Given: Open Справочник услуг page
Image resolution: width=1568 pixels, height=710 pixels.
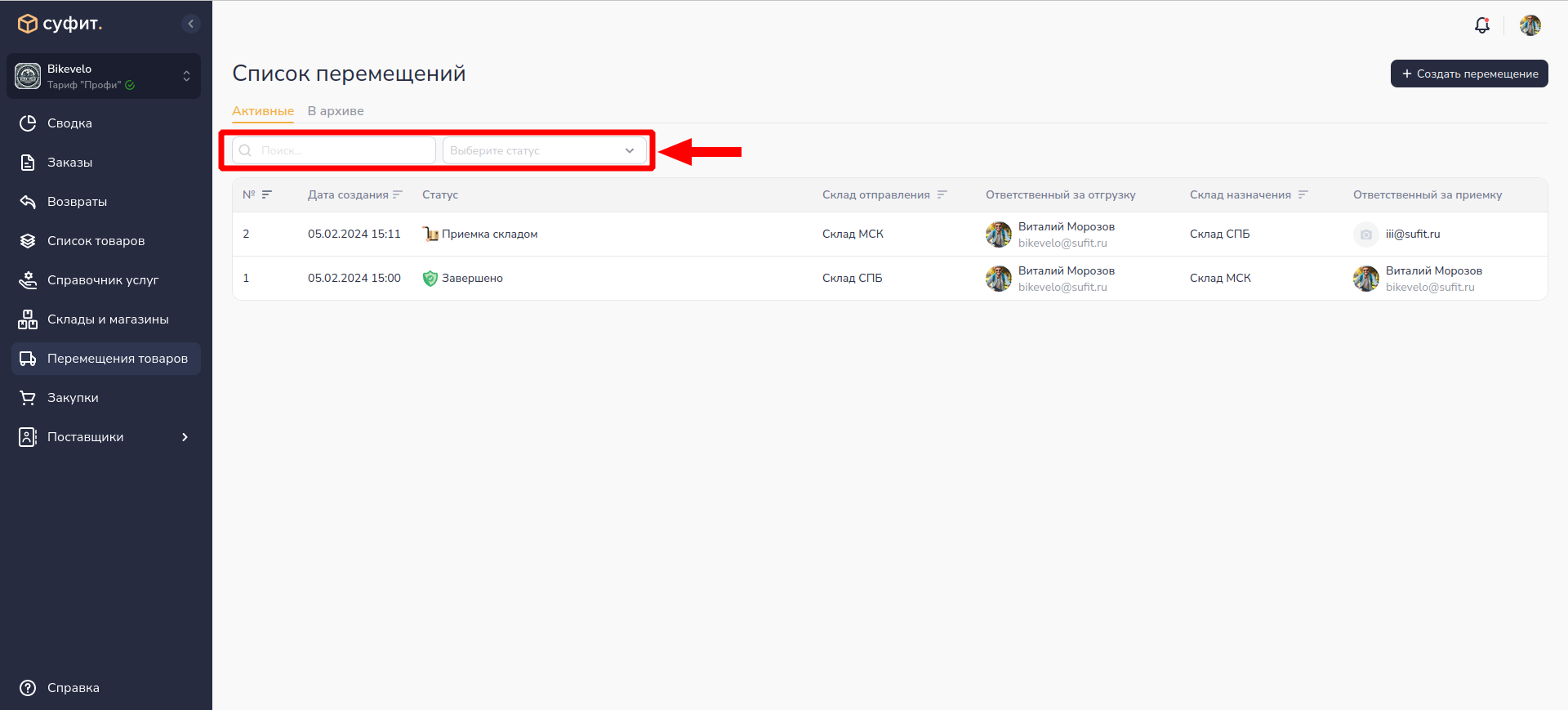Looking at the screenshot, I should coord(106,280).
